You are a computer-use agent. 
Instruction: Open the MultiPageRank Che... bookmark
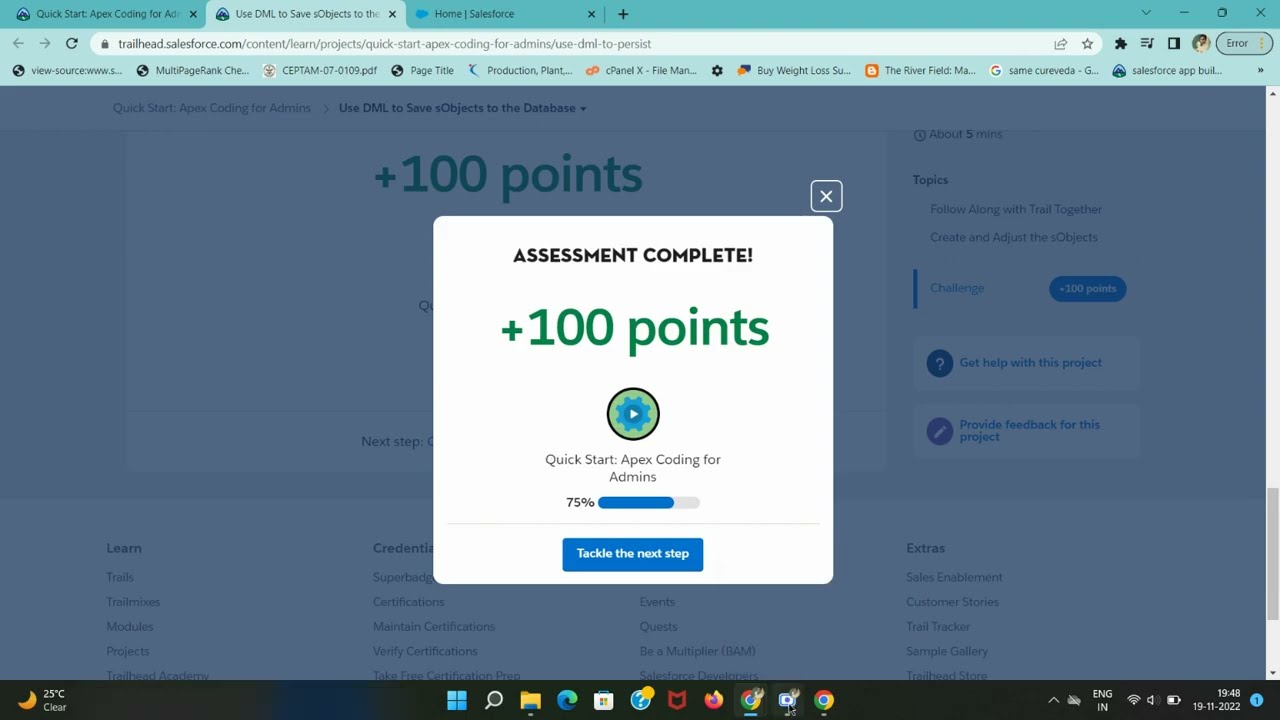coord(192,70)
